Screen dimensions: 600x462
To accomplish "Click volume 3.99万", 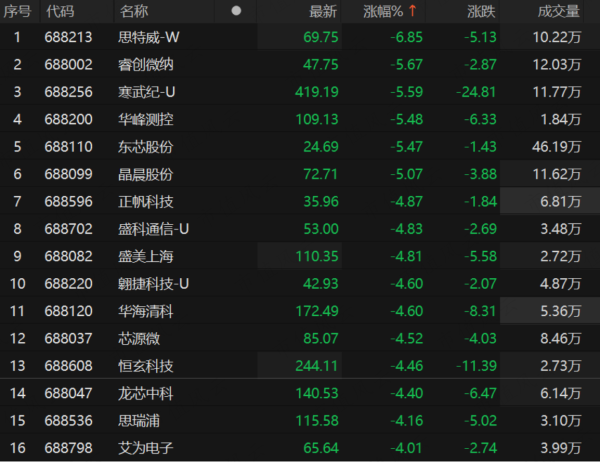I will coord(561,448).
